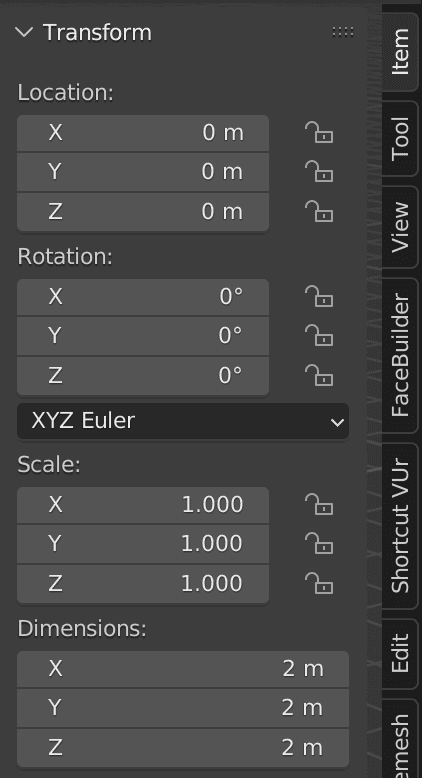This screenshot has height=778, width=422.
Task: Click the Scale X value field
Action: pyautogui.click(x=143, y=505)
